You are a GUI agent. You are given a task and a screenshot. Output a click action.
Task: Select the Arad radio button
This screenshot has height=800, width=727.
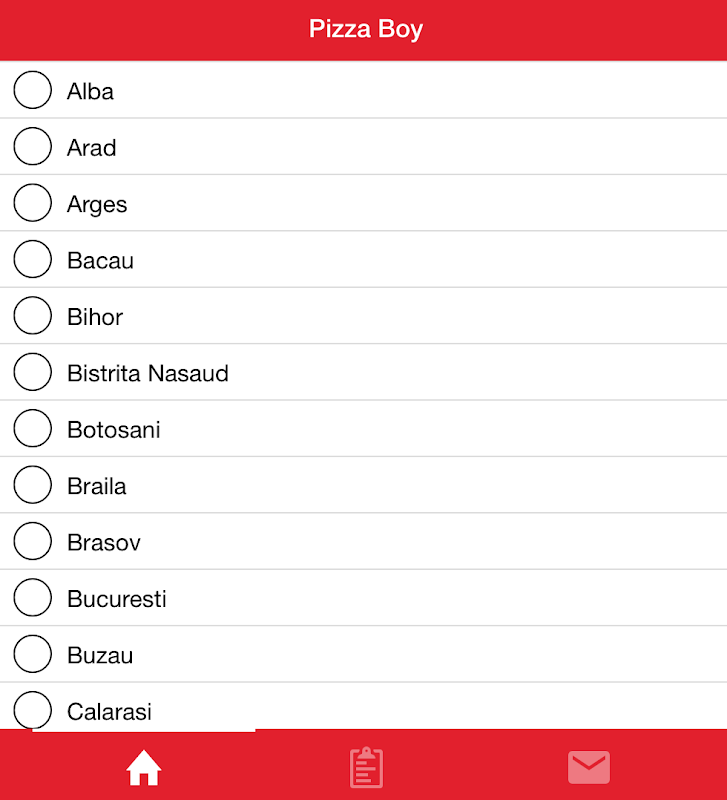(32, 147)
